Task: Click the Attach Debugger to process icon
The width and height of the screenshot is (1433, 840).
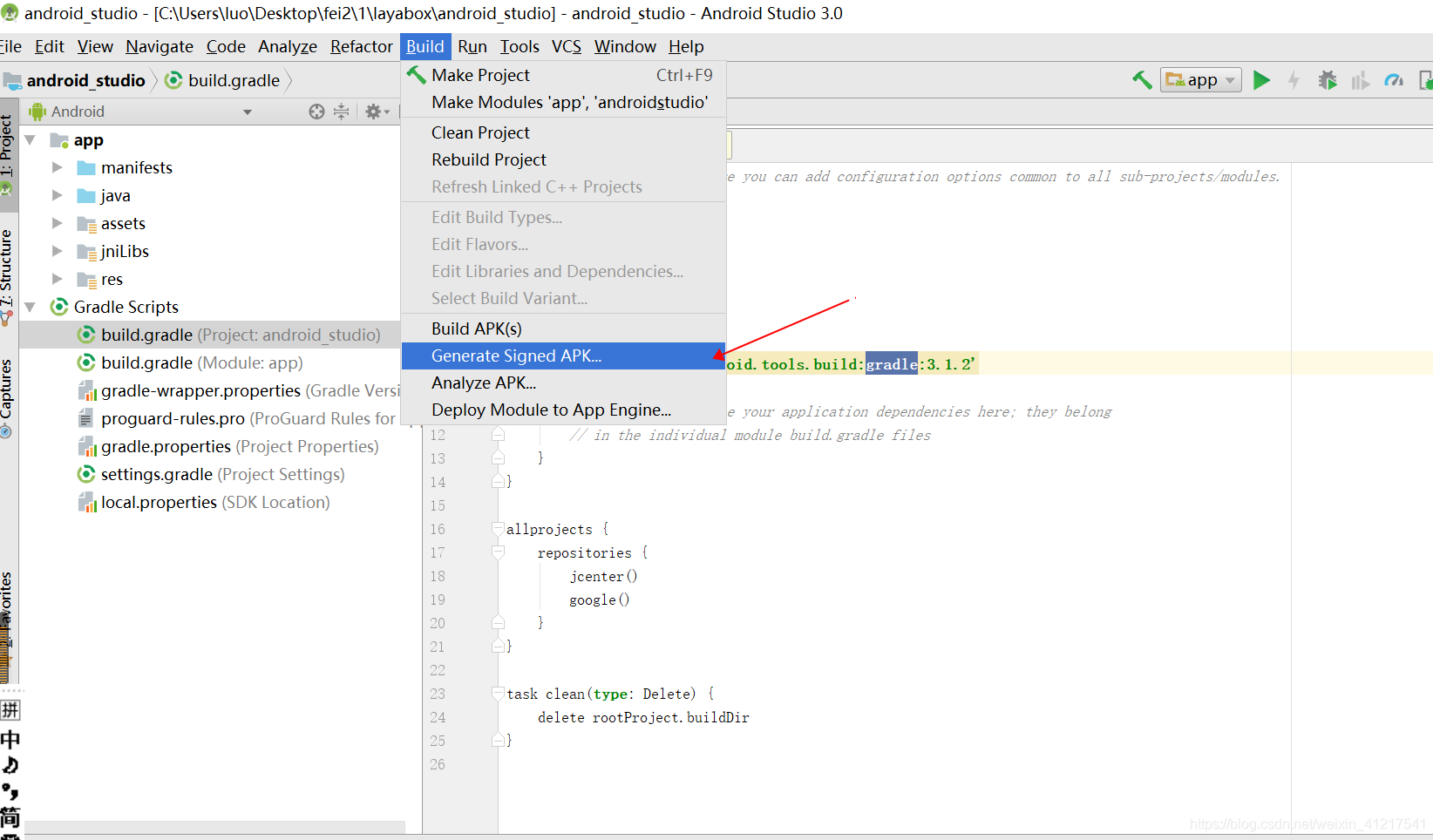Action: pos(1425,80)
